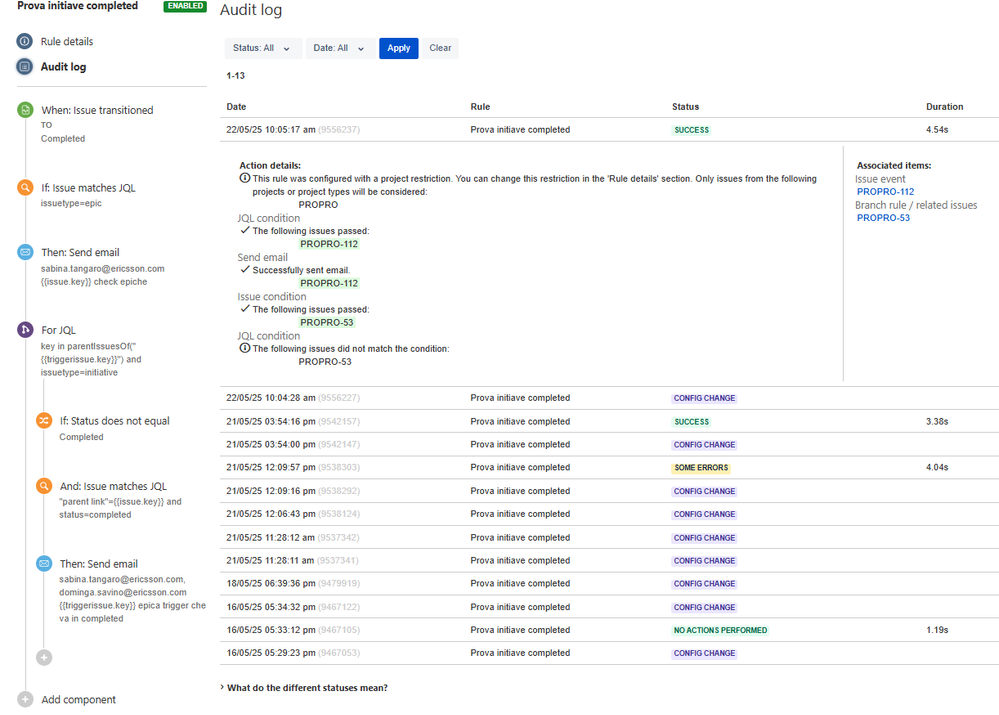Open the Status: All filter dropdown

[x=262, y=48]
